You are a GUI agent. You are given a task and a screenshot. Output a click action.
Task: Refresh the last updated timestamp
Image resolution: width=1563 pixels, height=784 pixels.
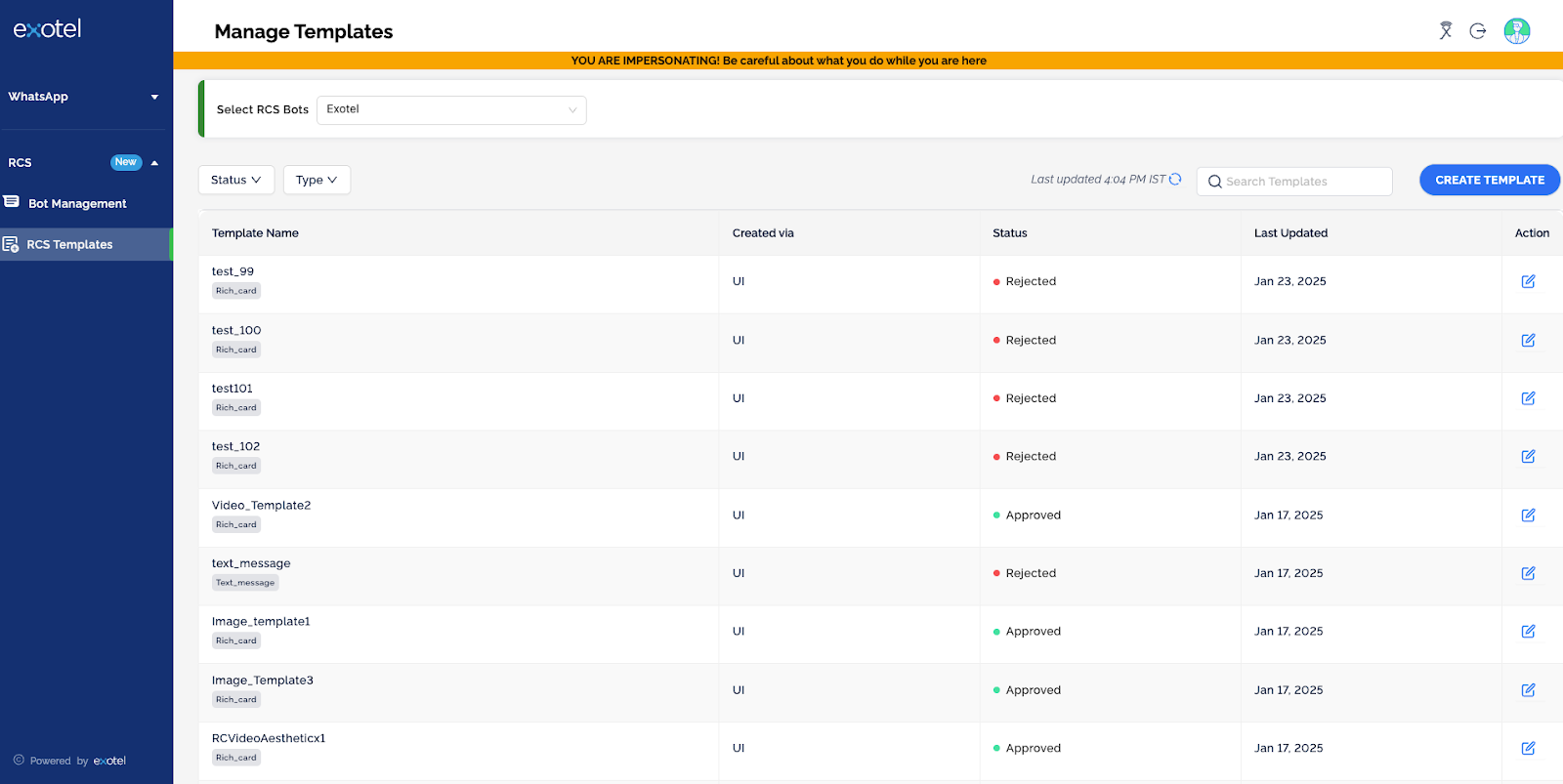click(x=1175, y=180)
